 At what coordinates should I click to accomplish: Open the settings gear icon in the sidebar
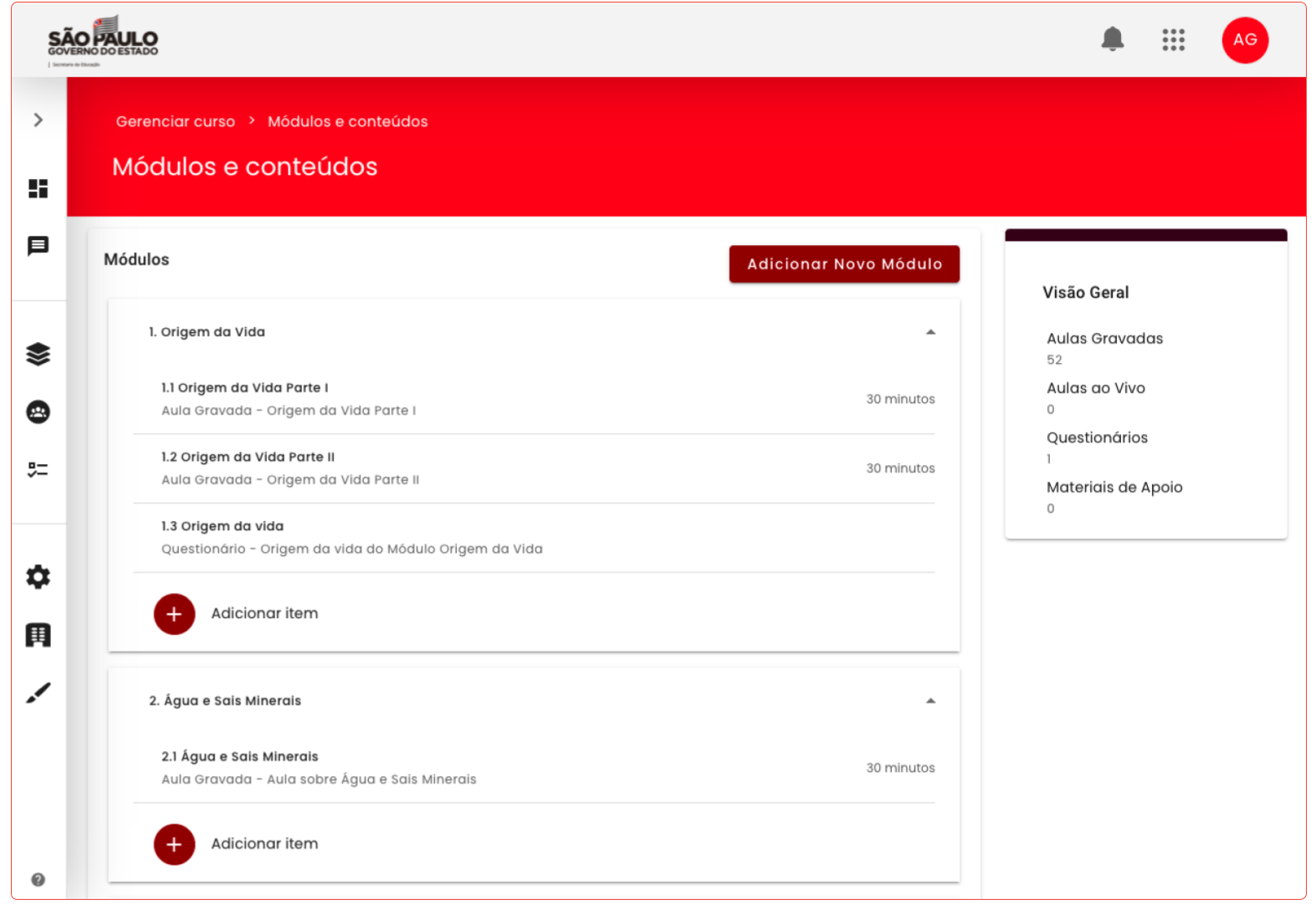(38, 576)
